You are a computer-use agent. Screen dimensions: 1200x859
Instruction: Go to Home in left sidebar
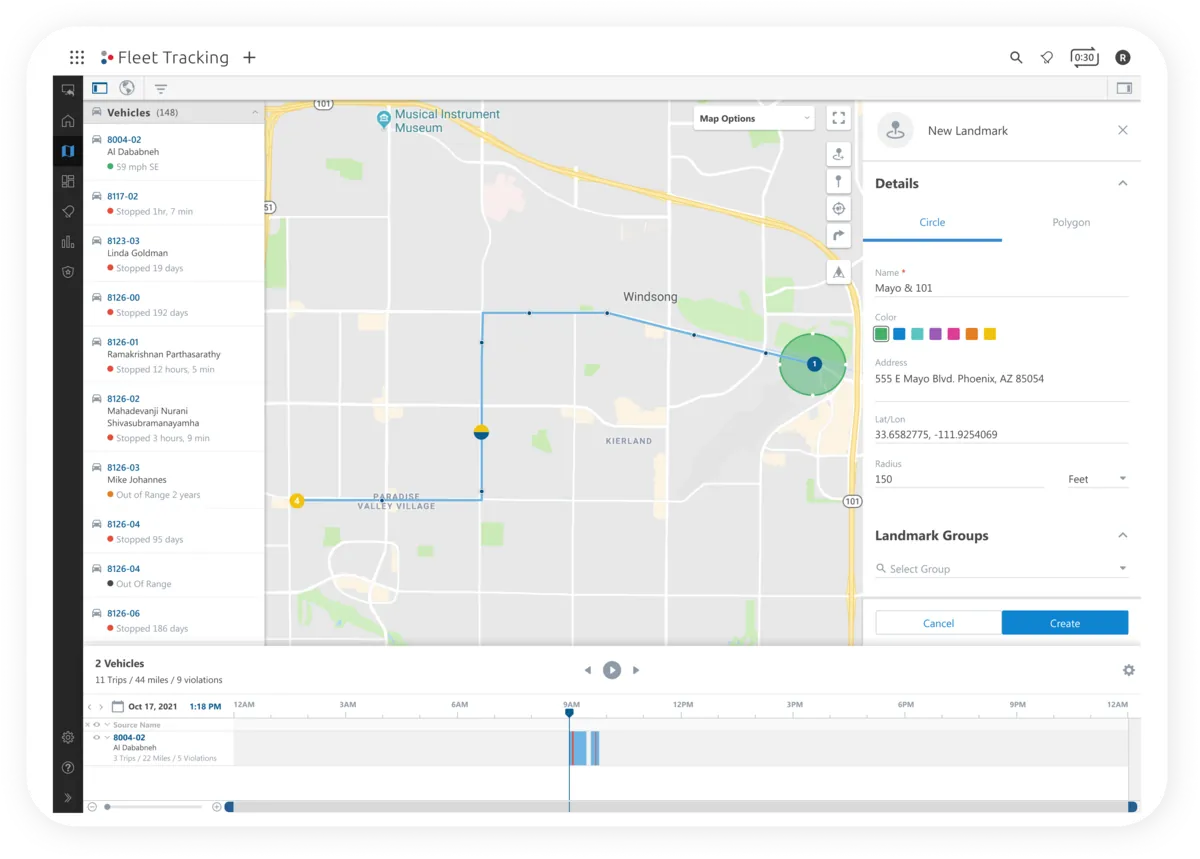point(68,121)
